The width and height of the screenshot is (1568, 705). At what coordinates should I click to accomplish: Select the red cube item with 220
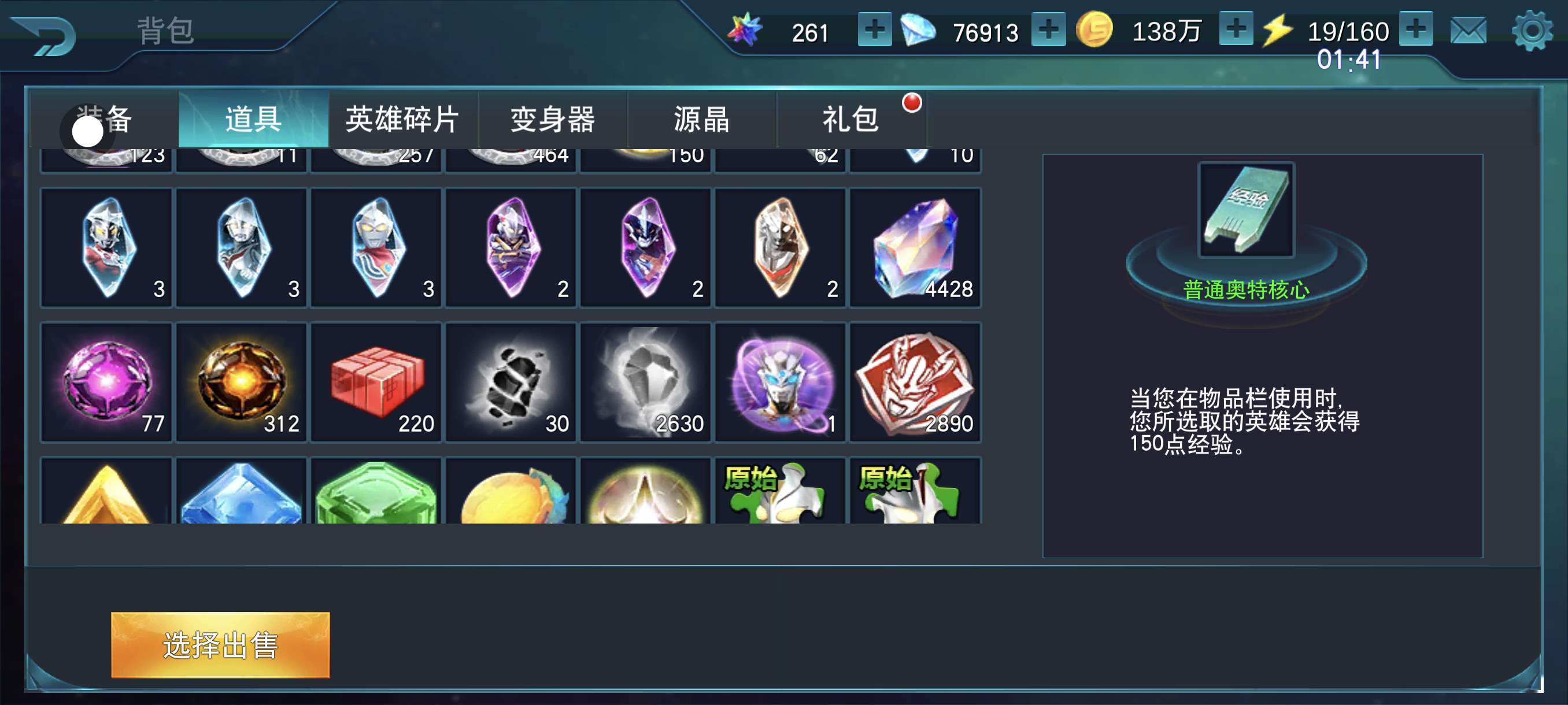tap(376, 382)
